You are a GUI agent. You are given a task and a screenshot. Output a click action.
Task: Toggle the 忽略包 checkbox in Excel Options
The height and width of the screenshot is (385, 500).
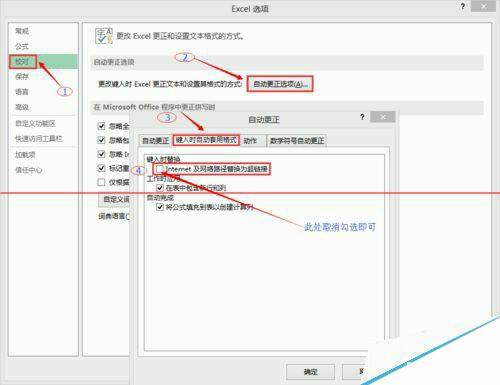coord(101,140)
